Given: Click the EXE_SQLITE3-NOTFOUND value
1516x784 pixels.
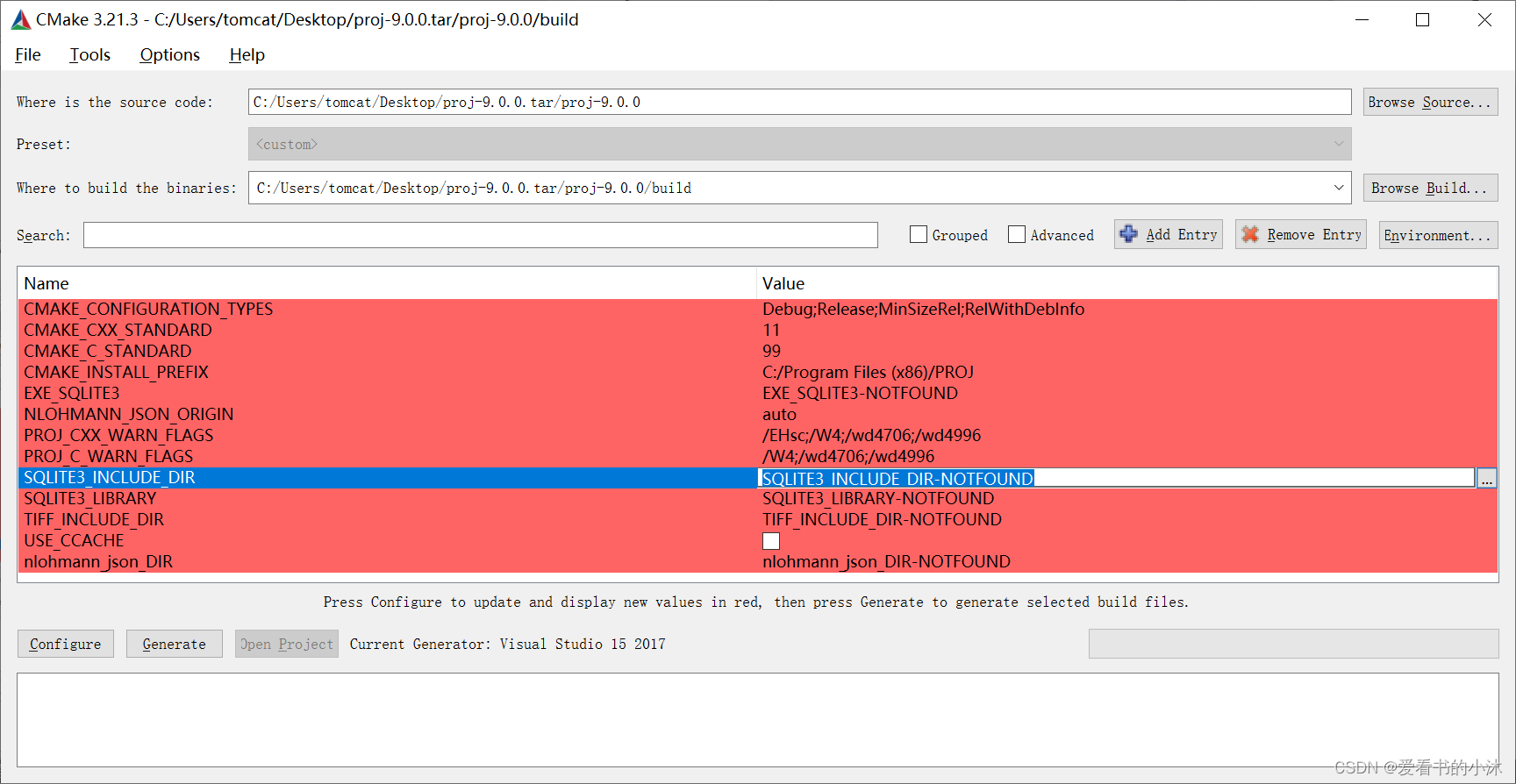Looking at the screenshot, I should (x=860, y=393).
